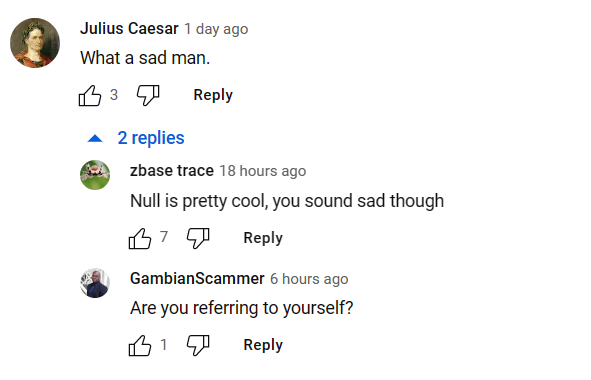Screen dimensions: 591x380
Task: Visit GambianScammer's channel via username
Action: (x=197, y=279)
